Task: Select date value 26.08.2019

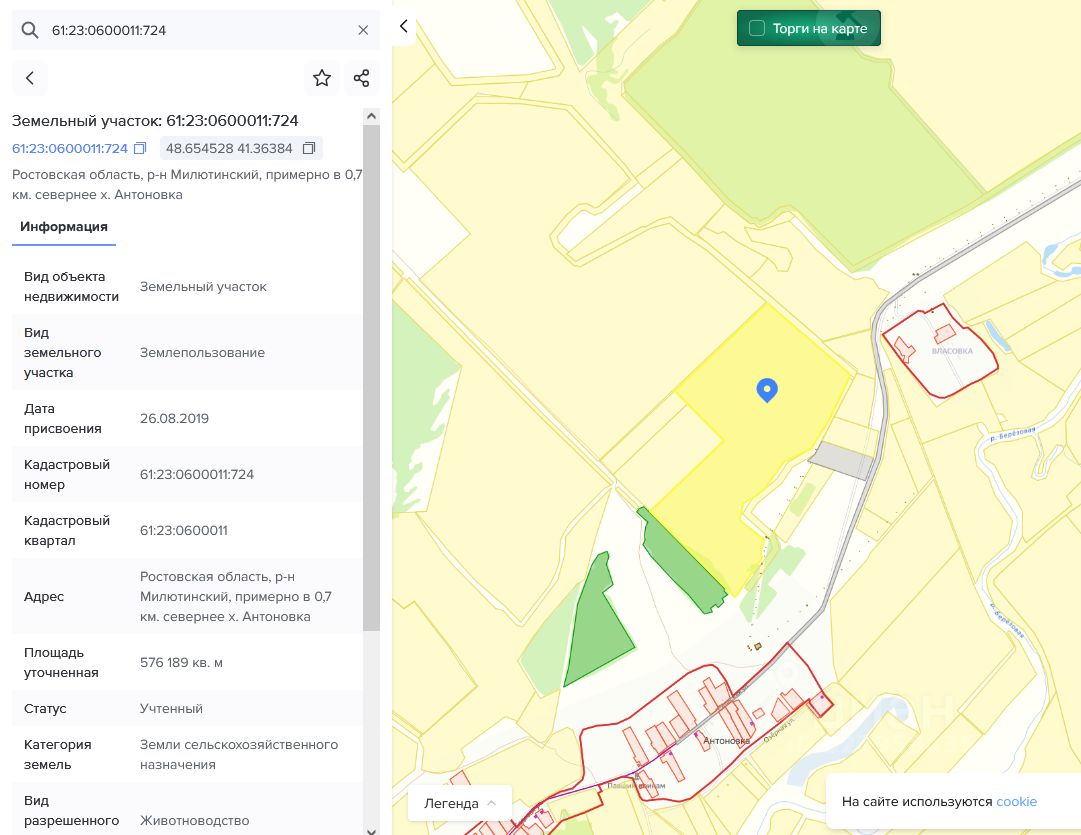Action: [x=174, y=419]
